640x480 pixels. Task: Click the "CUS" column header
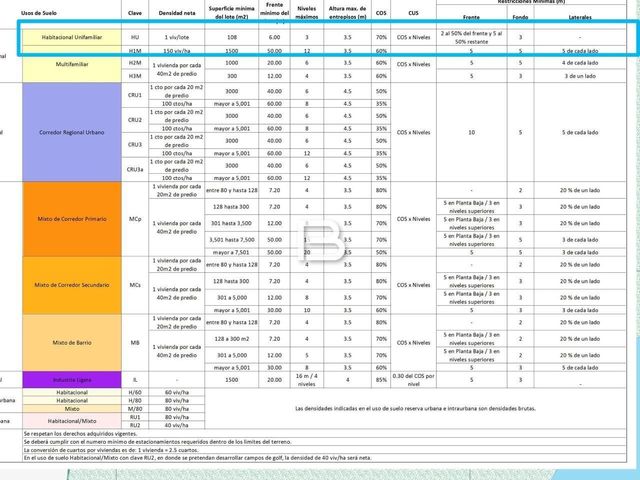click(413, 13)
